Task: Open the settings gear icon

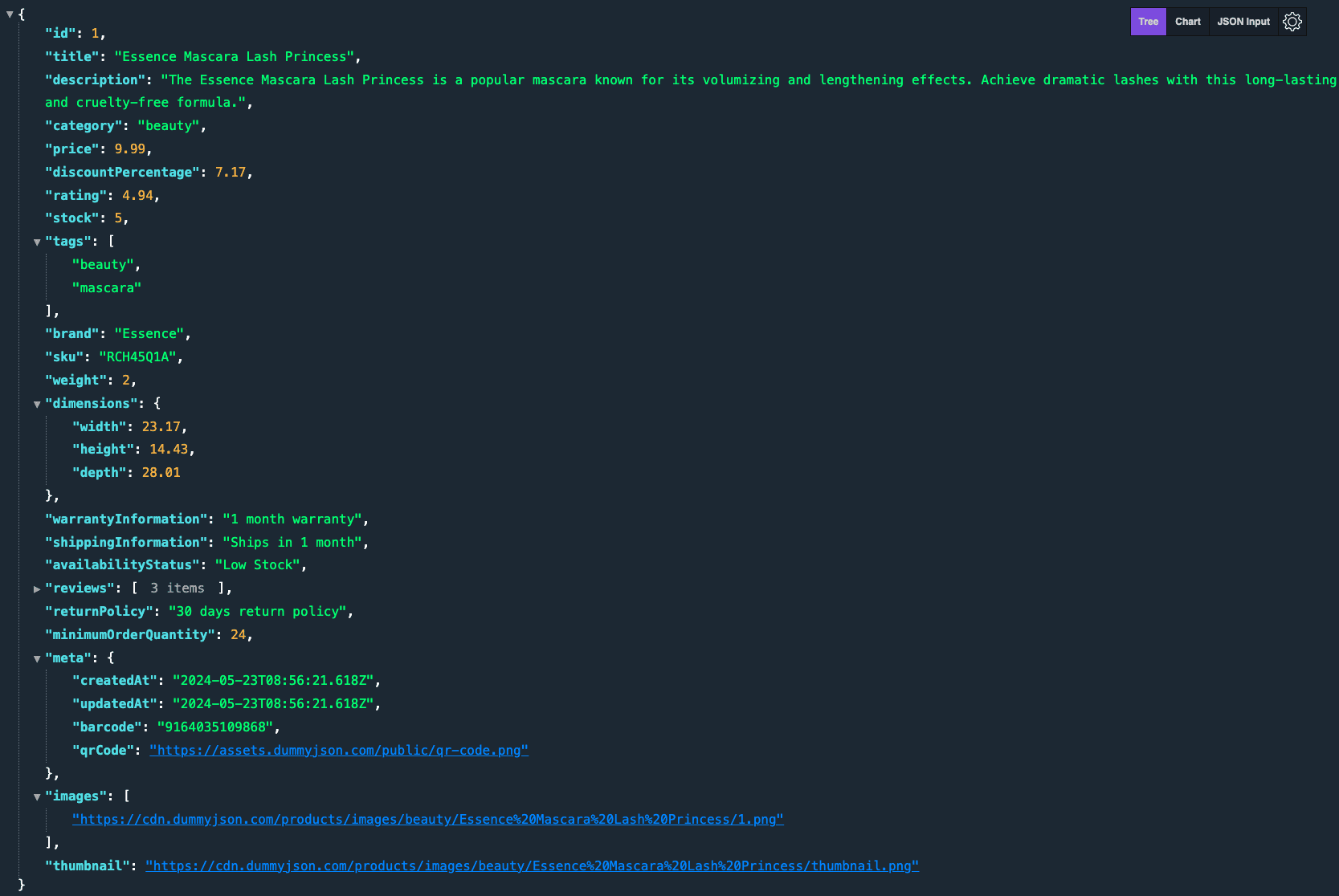Action: [x=1292, y=22]
